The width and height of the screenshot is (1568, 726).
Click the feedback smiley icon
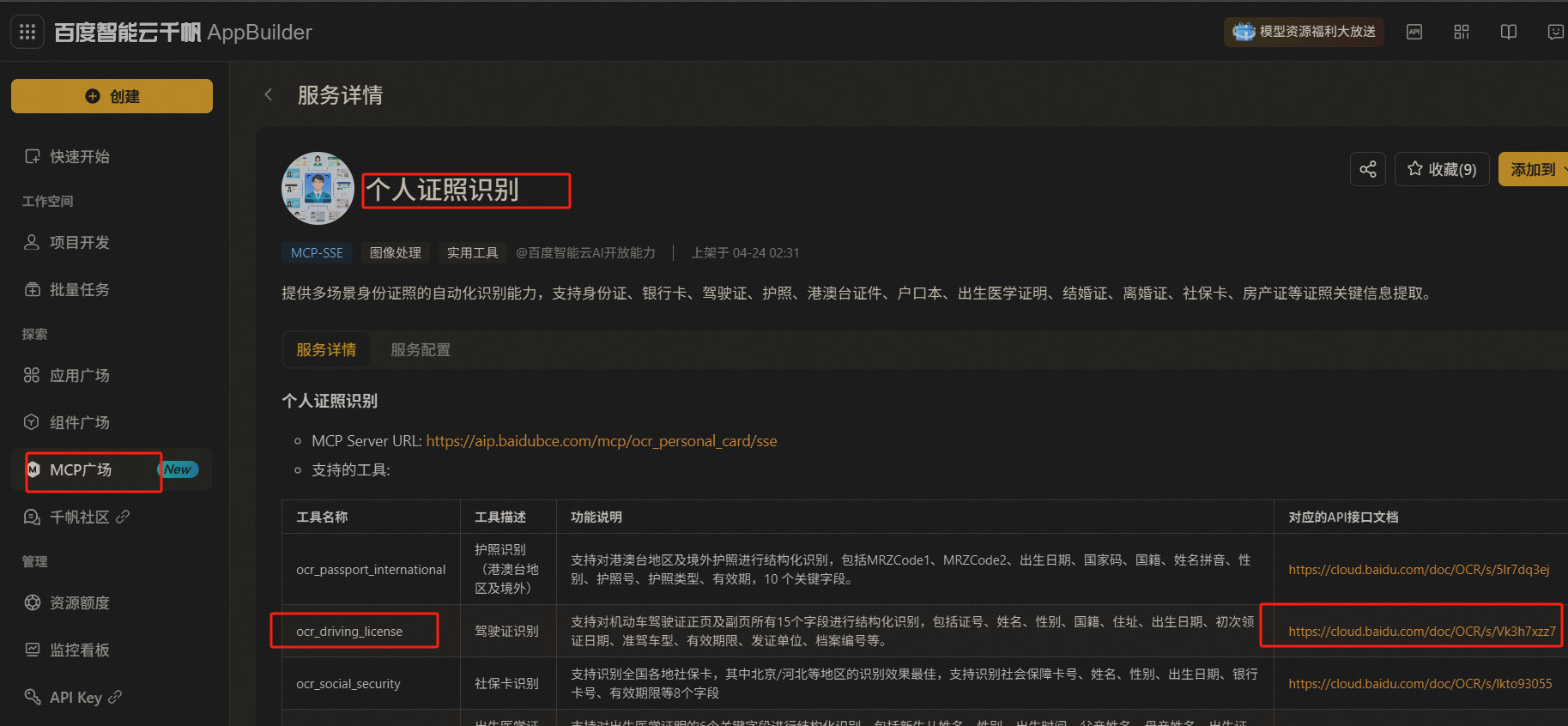click(x=1555, y=32)
